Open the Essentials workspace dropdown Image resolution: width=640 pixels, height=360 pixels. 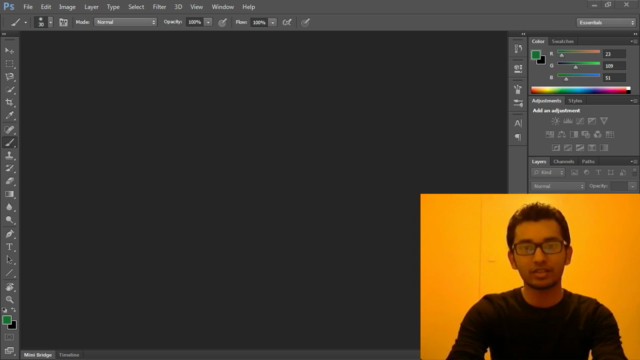point(606,22)
